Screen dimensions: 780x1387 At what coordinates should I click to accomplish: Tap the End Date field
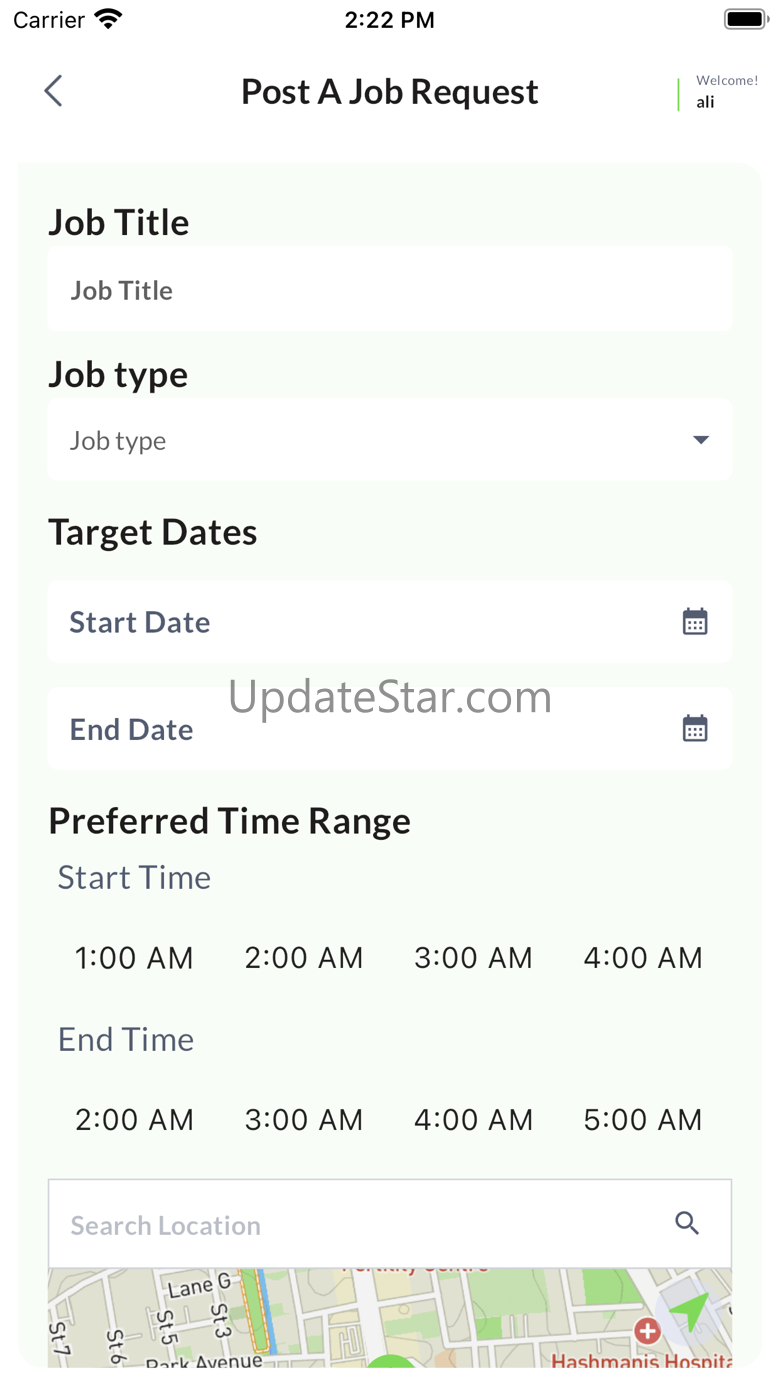click(x=390, y=728)
